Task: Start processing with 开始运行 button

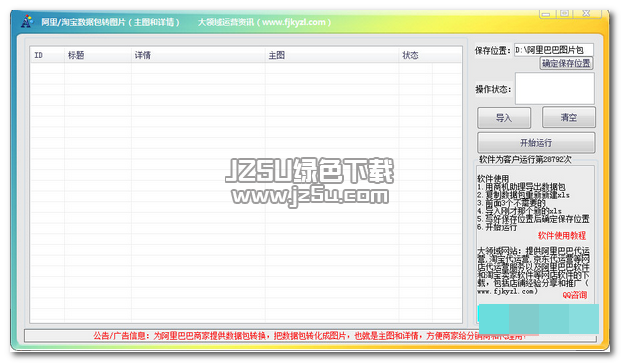Action: tap(536, 143)
